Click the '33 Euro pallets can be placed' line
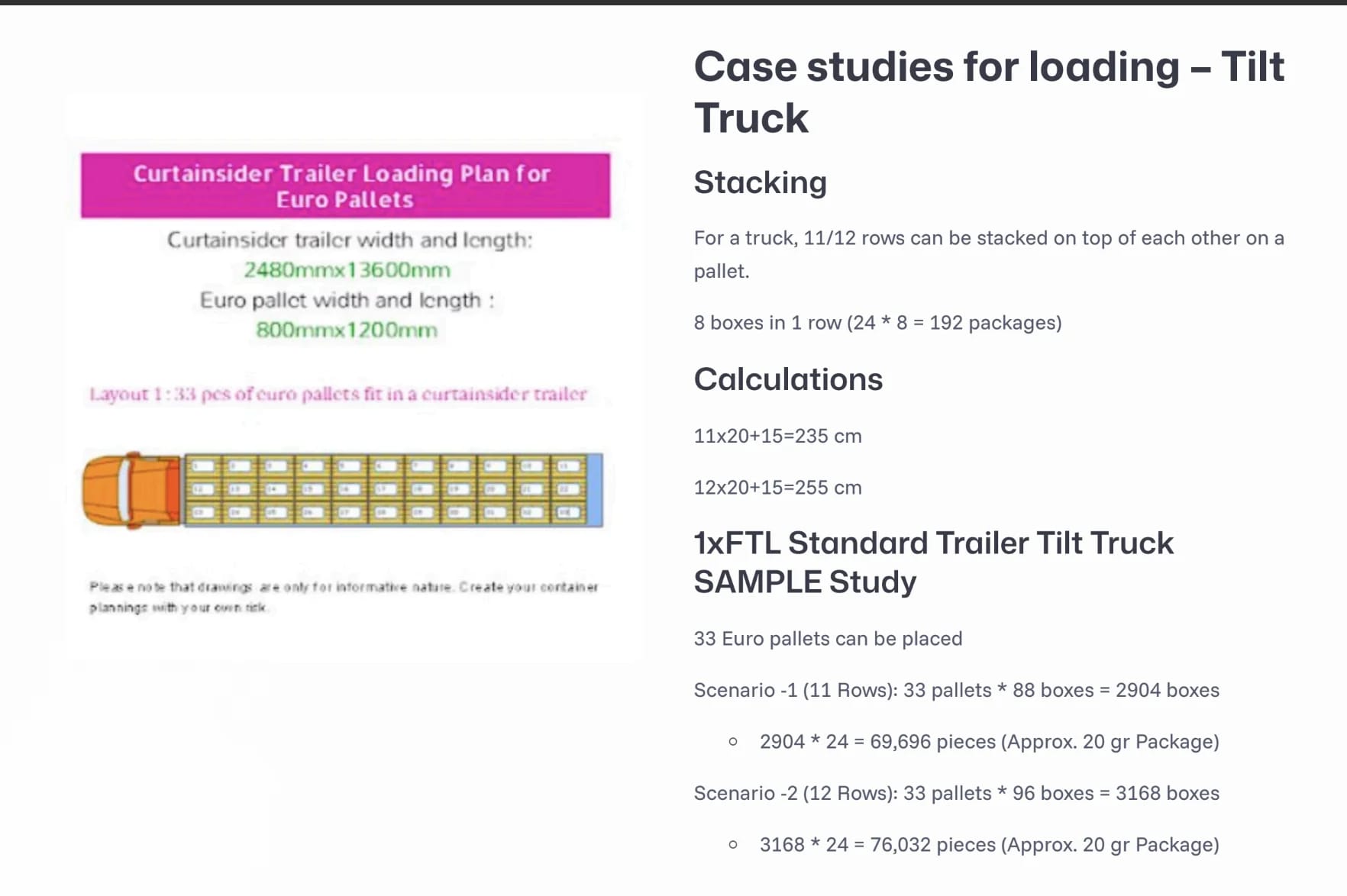 click(827, 639)
